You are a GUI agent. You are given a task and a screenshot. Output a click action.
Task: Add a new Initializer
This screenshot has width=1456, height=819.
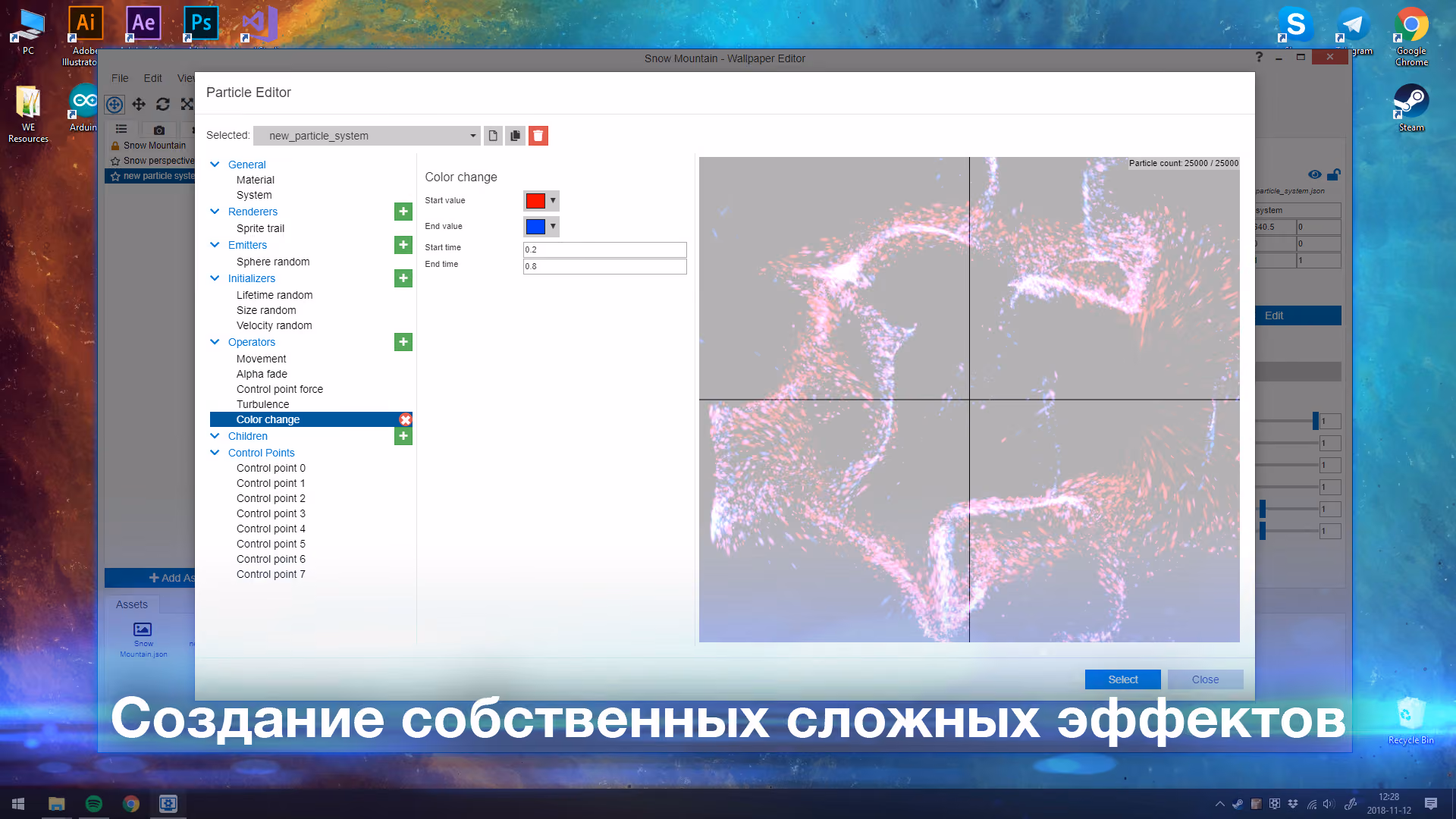[x=403, y=278]
